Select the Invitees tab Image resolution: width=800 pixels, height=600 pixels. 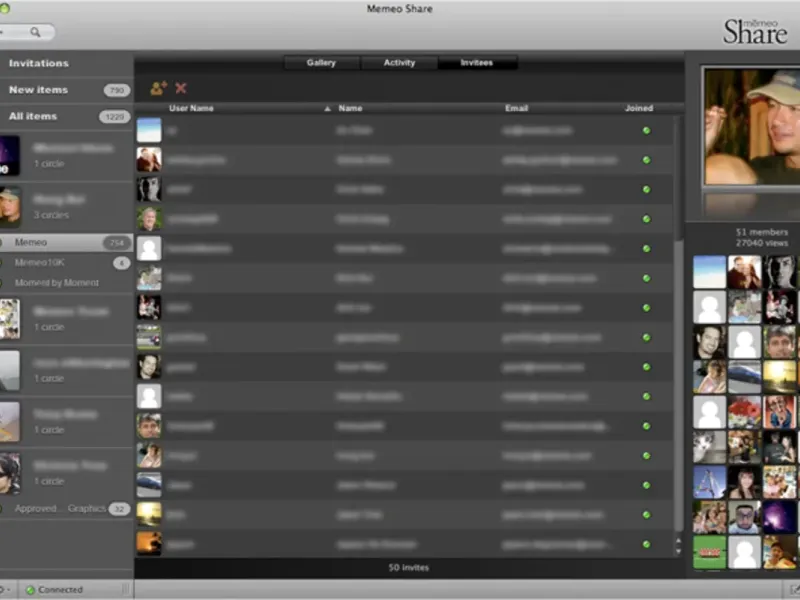coord(477,63)
